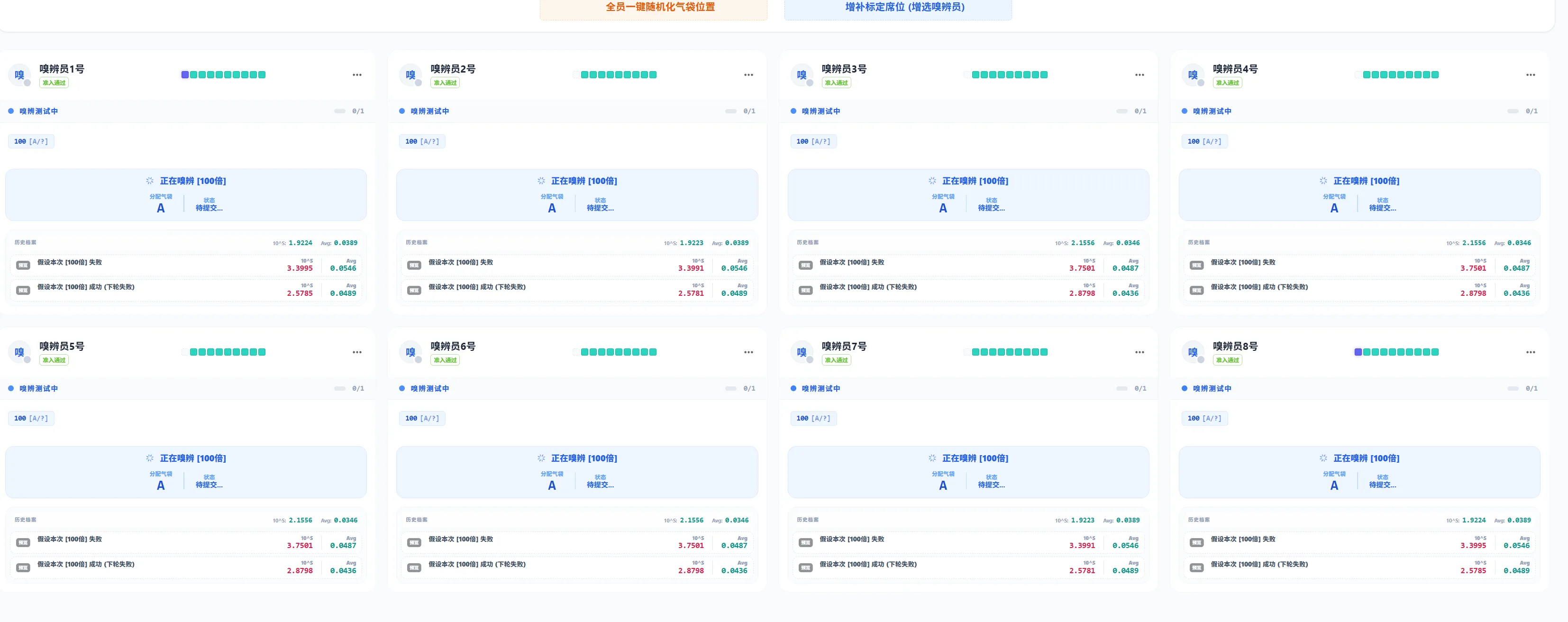The height and width of the screenshot is (622, 1568).
Task: Click the 嗅辨测试中 status on 嗅辨员7号
Action: (821, 389)
